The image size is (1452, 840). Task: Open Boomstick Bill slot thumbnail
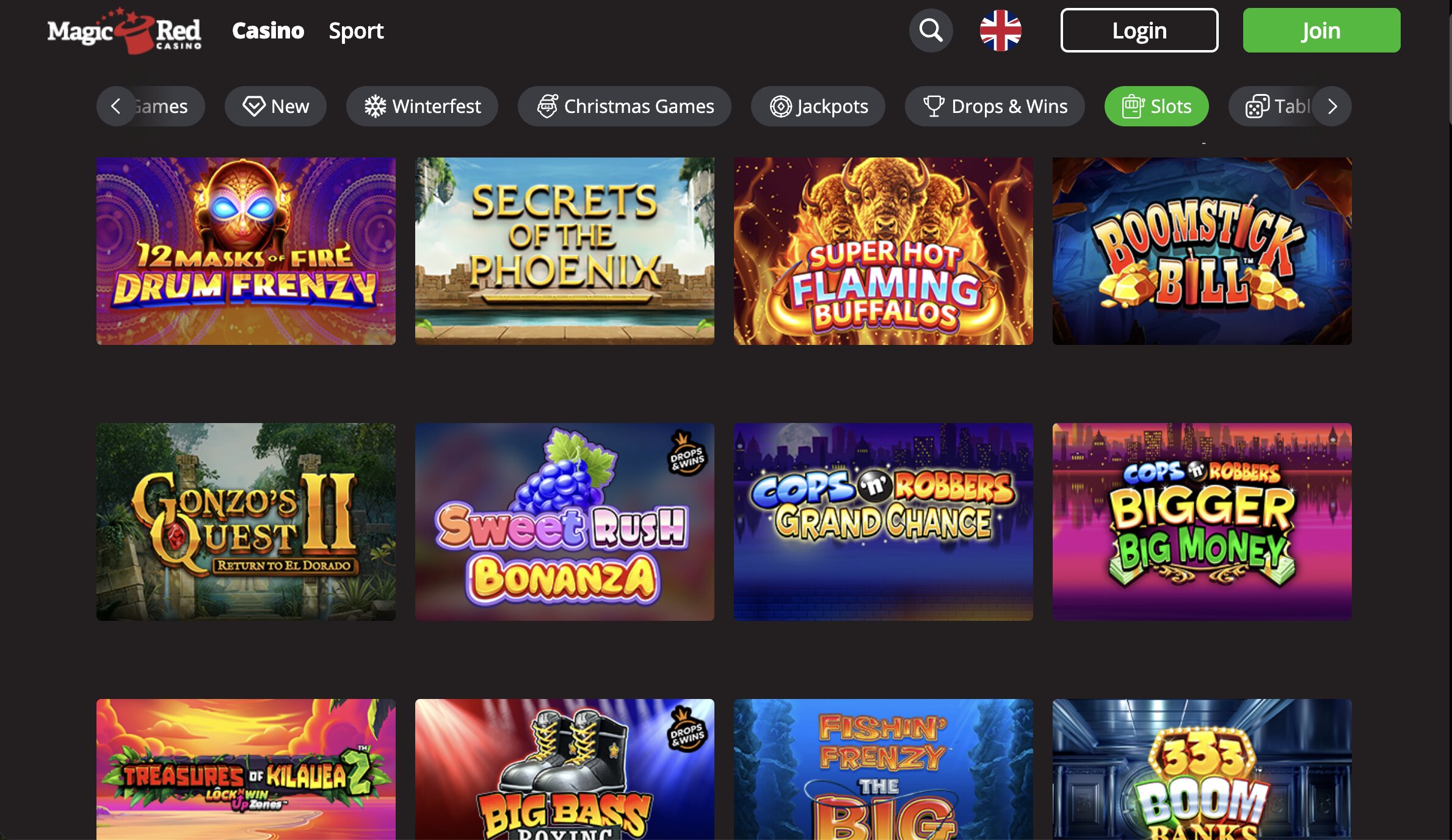[1202, 251]
